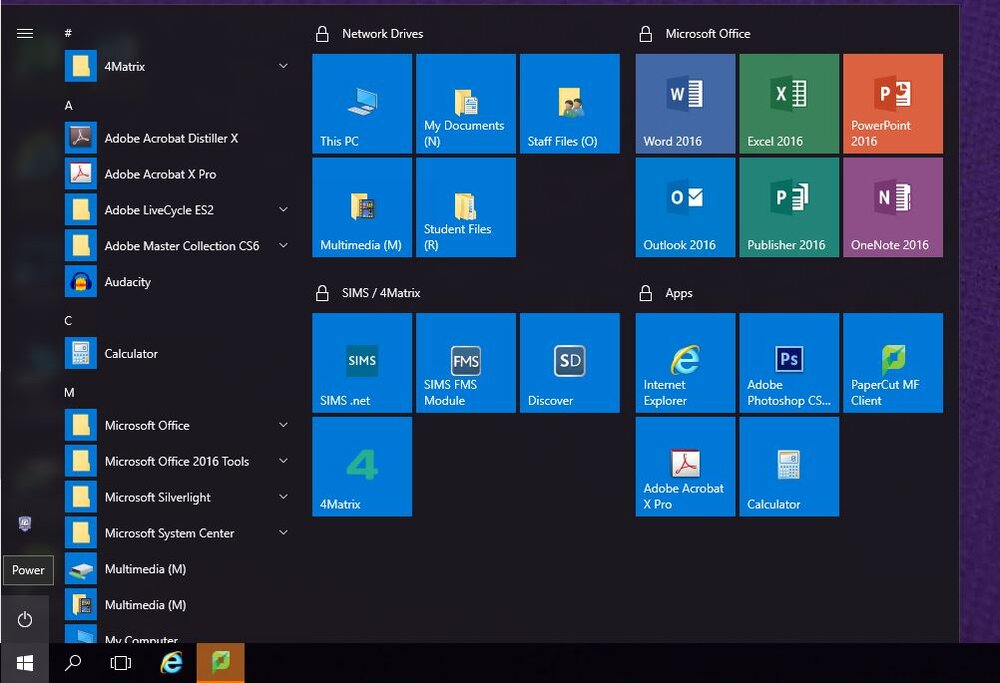Open taskbar Search magnifier
The height and width of the screenshot is (683, 1000).
73,663
